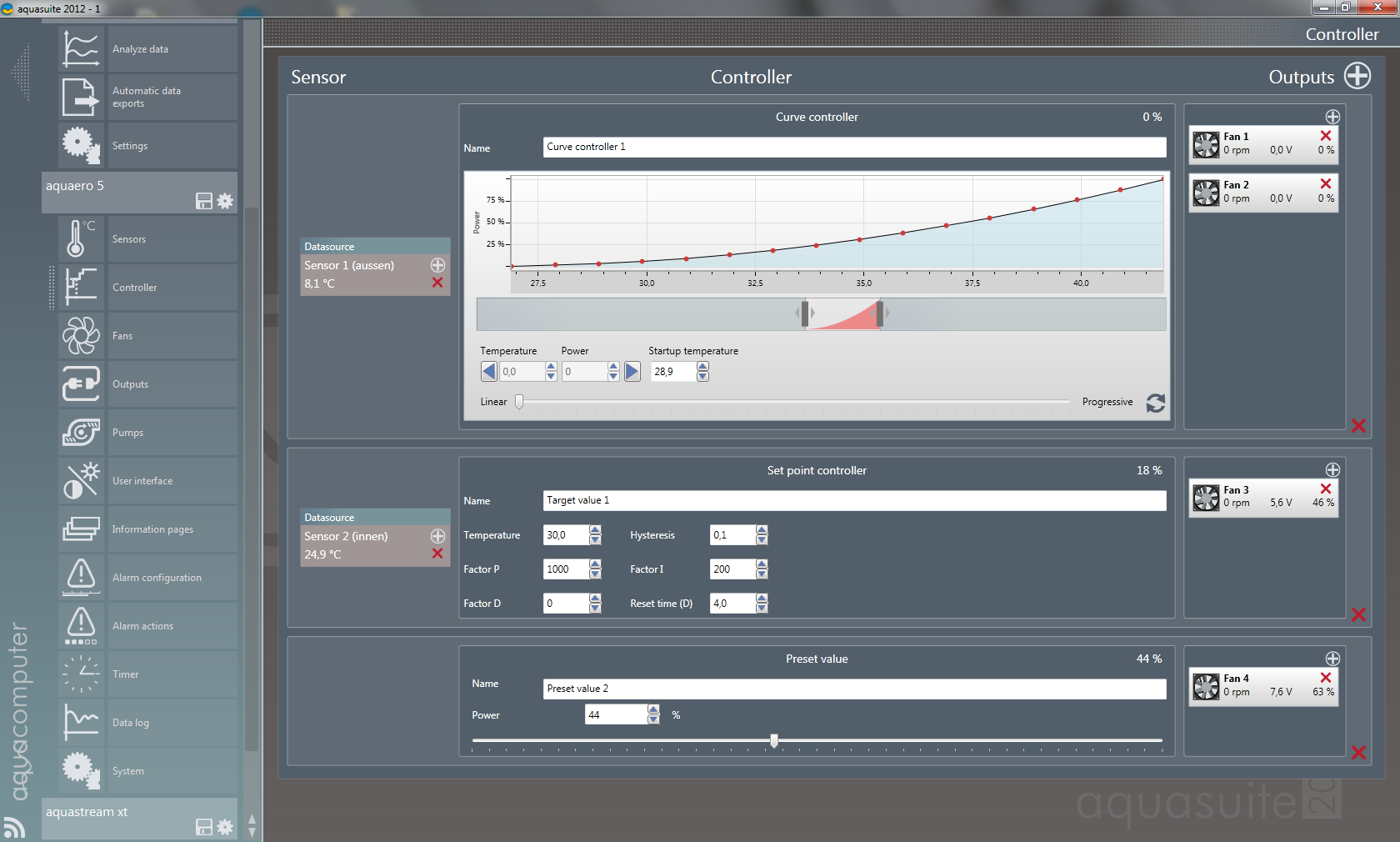Click Linear to Progressive slider handle
1400x842 pixels.
(x=519, y=402)
